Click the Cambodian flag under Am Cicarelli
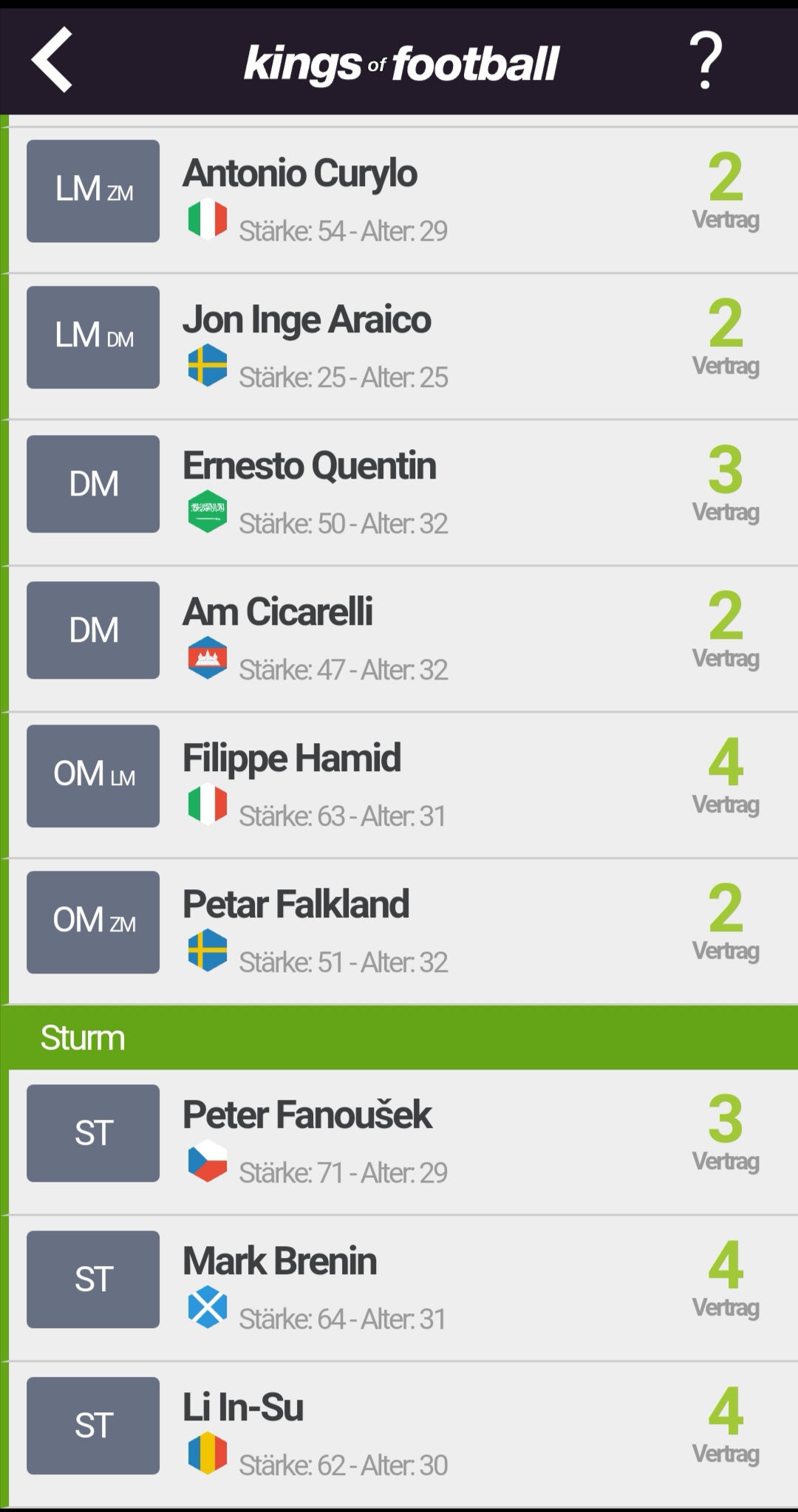The height and width of the screenshot is (1512, 798). [x=208, y=657]
